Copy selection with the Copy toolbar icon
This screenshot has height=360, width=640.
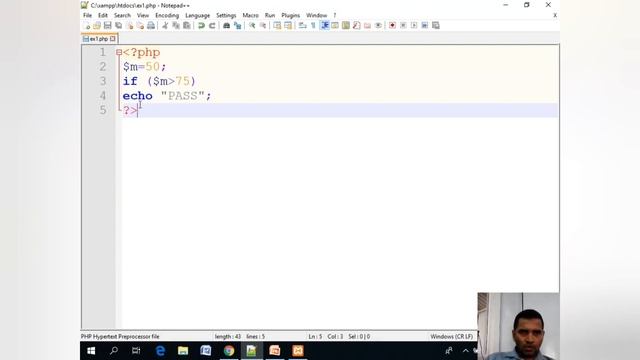tap(176, 26)
